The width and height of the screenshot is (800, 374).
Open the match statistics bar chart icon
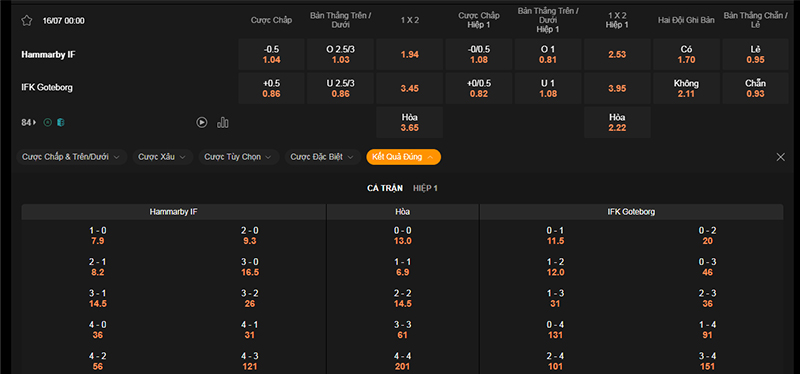[223, 122]
